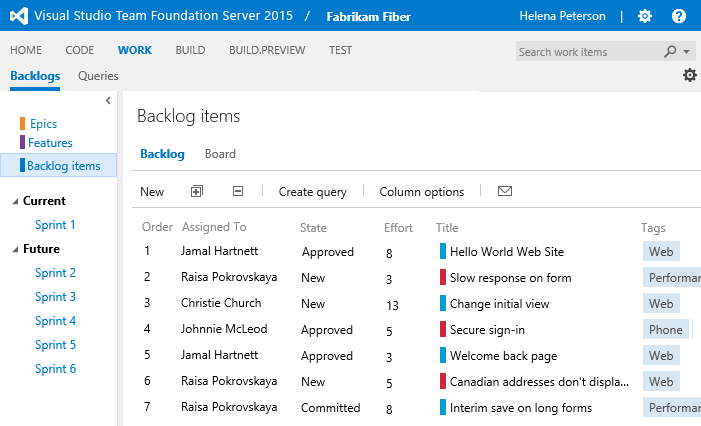Switch to the Queries tab

(x=98, y=76)
